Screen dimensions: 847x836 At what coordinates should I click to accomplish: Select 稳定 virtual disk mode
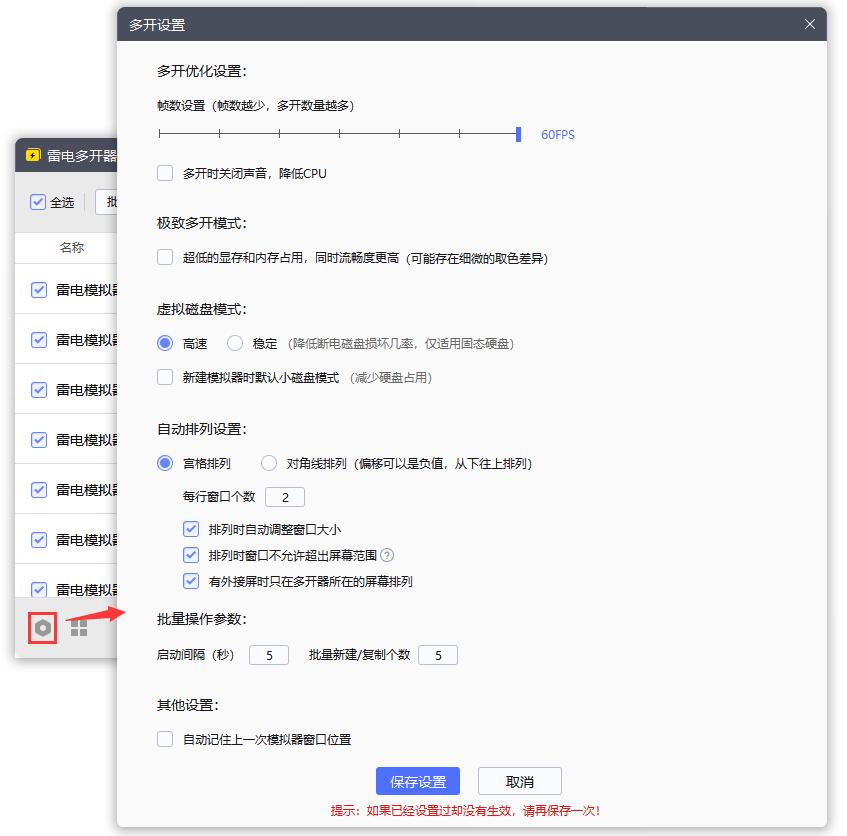(x=234, y=343)
